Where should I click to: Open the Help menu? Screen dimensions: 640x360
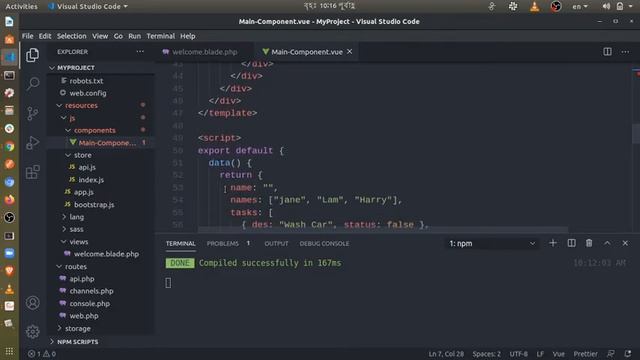click(188, 36)
